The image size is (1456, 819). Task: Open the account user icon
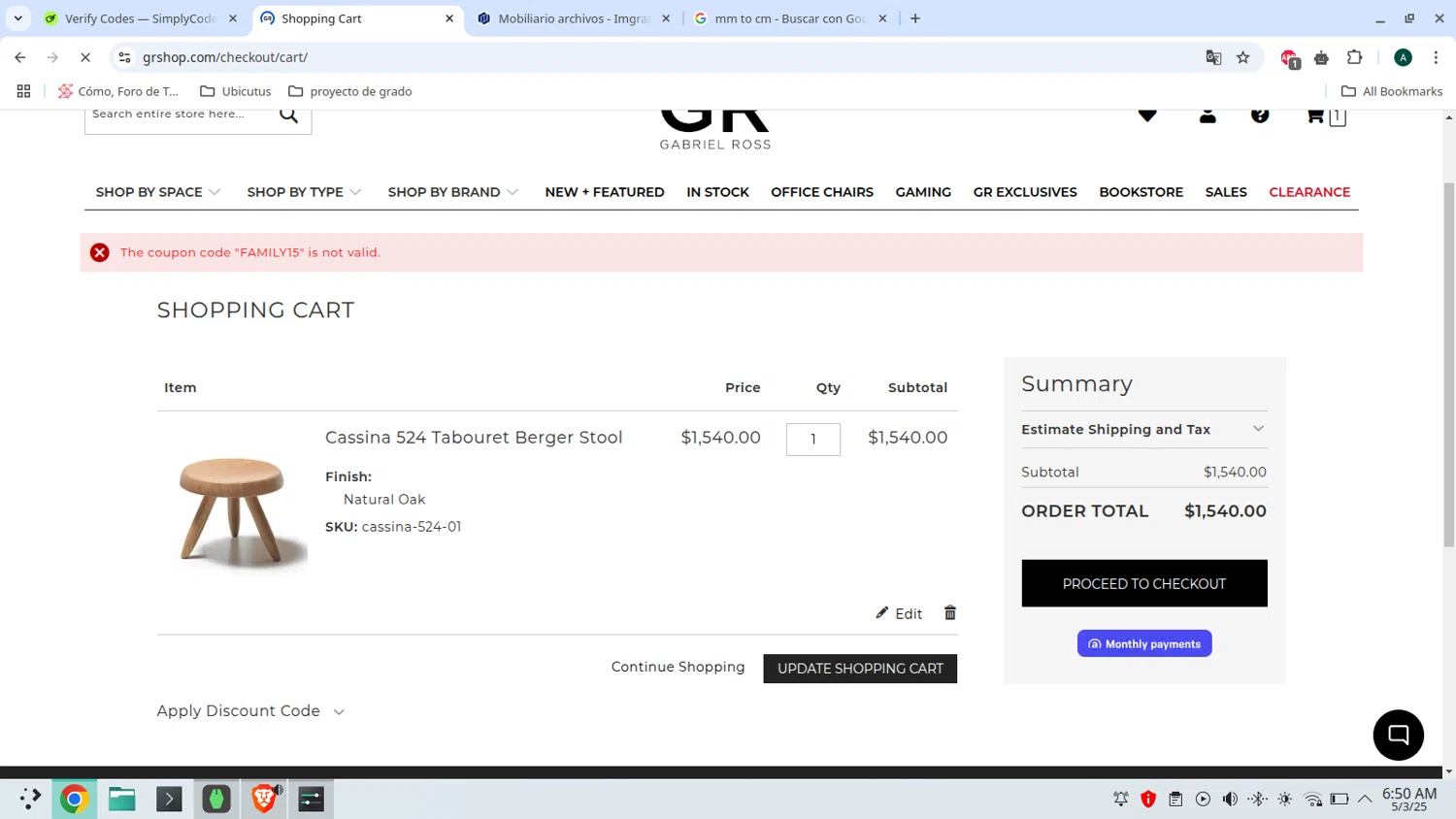tap(1208, 115)
